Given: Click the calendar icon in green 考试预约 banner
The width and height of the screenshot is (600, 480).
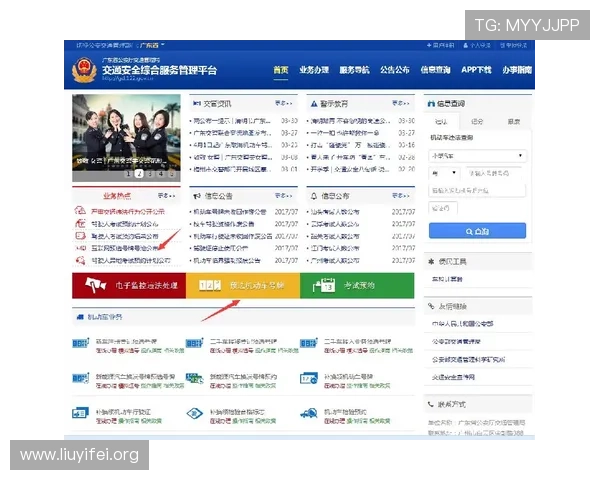Looking at the screenshot, I should (x=324, y=285).
